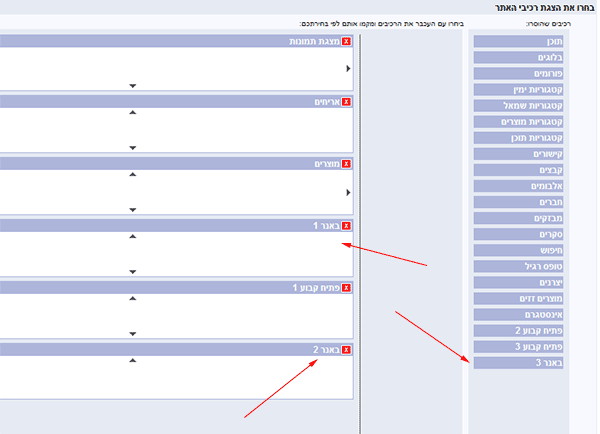The height and width of the screenshot is (434, 600).
Task: Move מצגת תמונות down with the down arrow
Action: coord(132,86)
